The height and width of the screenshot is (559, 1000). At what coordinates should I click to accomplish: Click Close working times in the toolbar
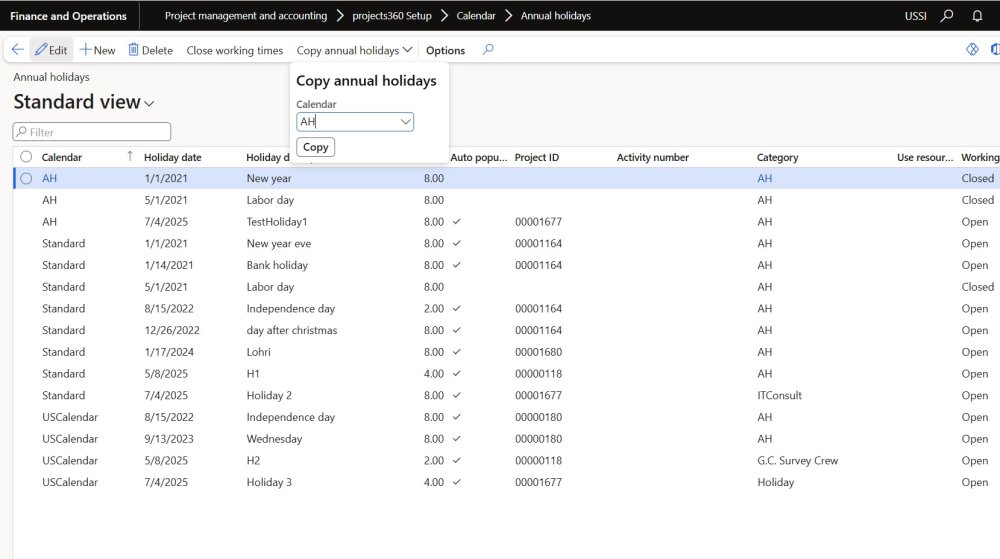click(x=234, y=50)
